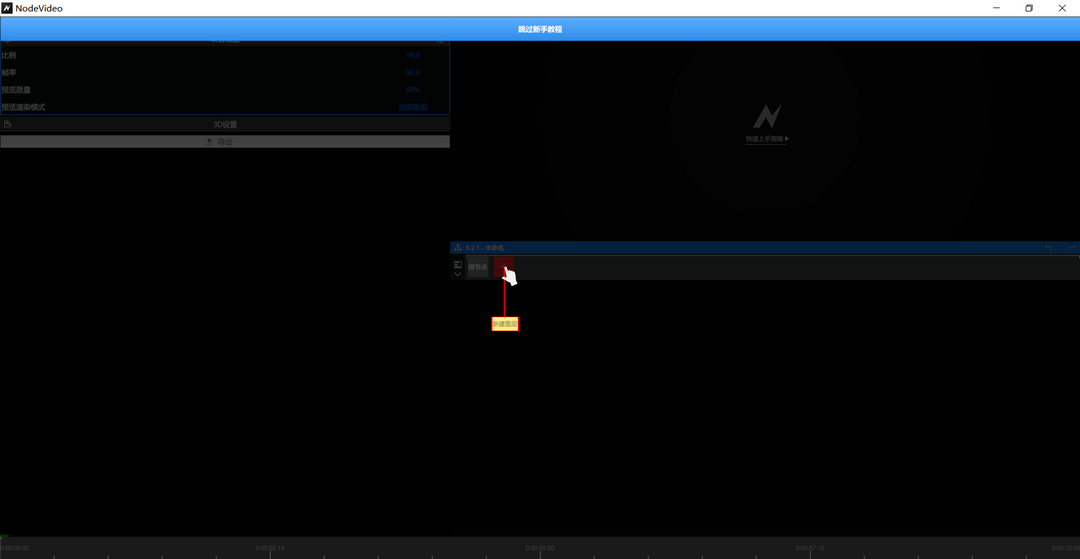Restore down the NodeVideo window
Image resolution: width=1080 pixels, height=559 pixels.
[x=1029, y=8]
